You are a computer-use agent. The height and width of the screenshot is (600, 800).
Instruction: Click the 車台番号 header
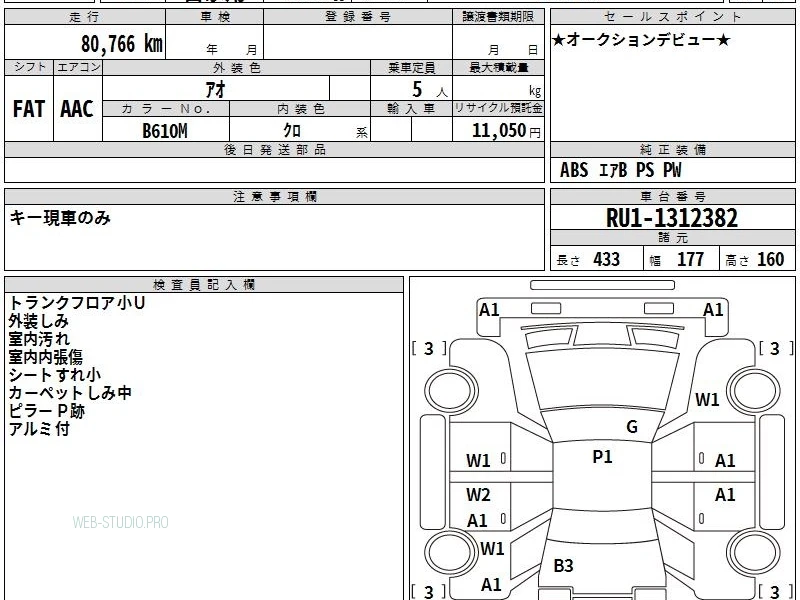coord(672,197)
